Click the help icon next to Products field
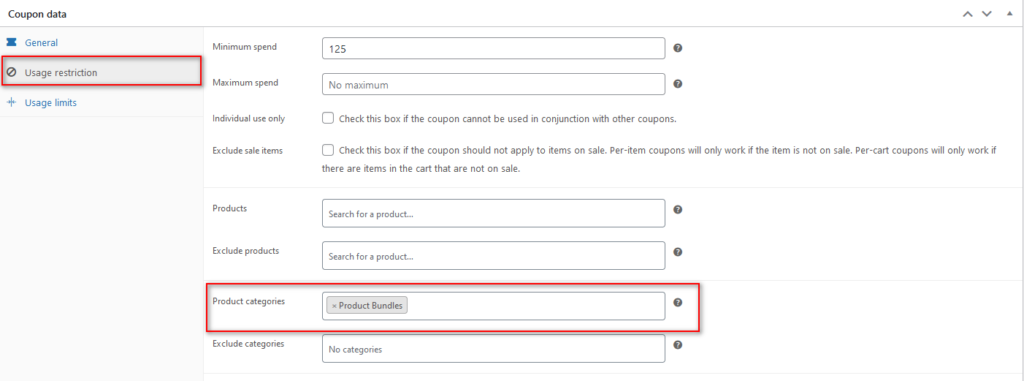The height and width of the screenshot is (381, 1024). (x=678, y=210)
